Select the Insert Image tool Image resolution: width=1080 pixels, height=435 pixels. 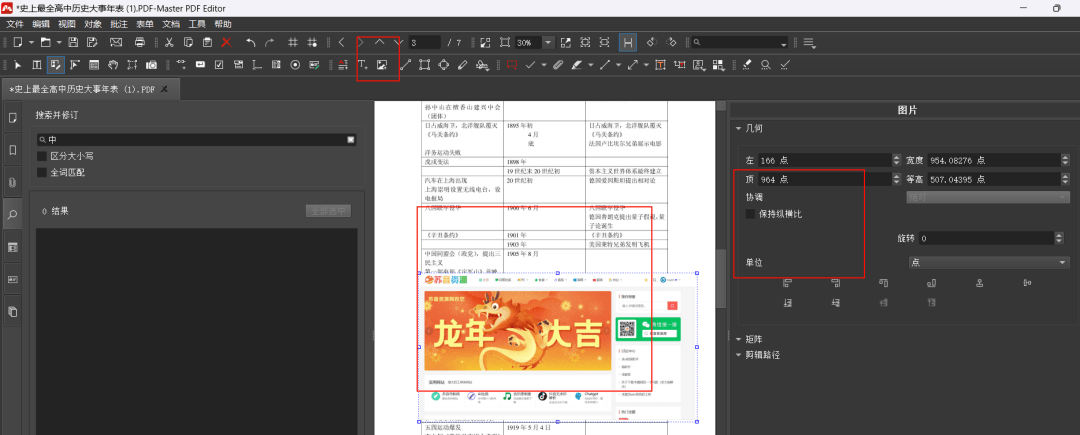(382, 65)
